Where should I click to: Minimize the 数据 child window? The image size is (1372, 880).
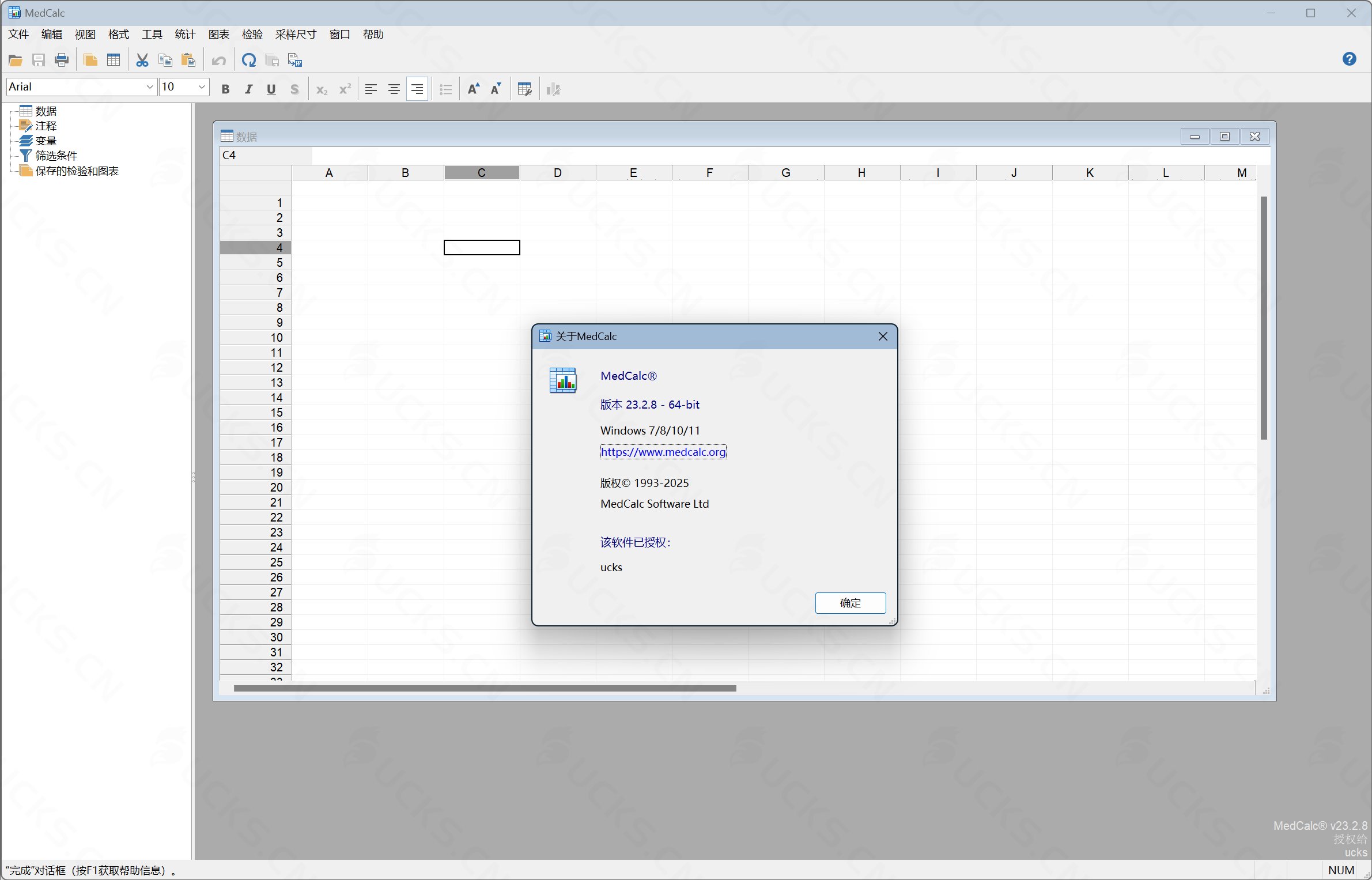click(x=1195, y=137)
